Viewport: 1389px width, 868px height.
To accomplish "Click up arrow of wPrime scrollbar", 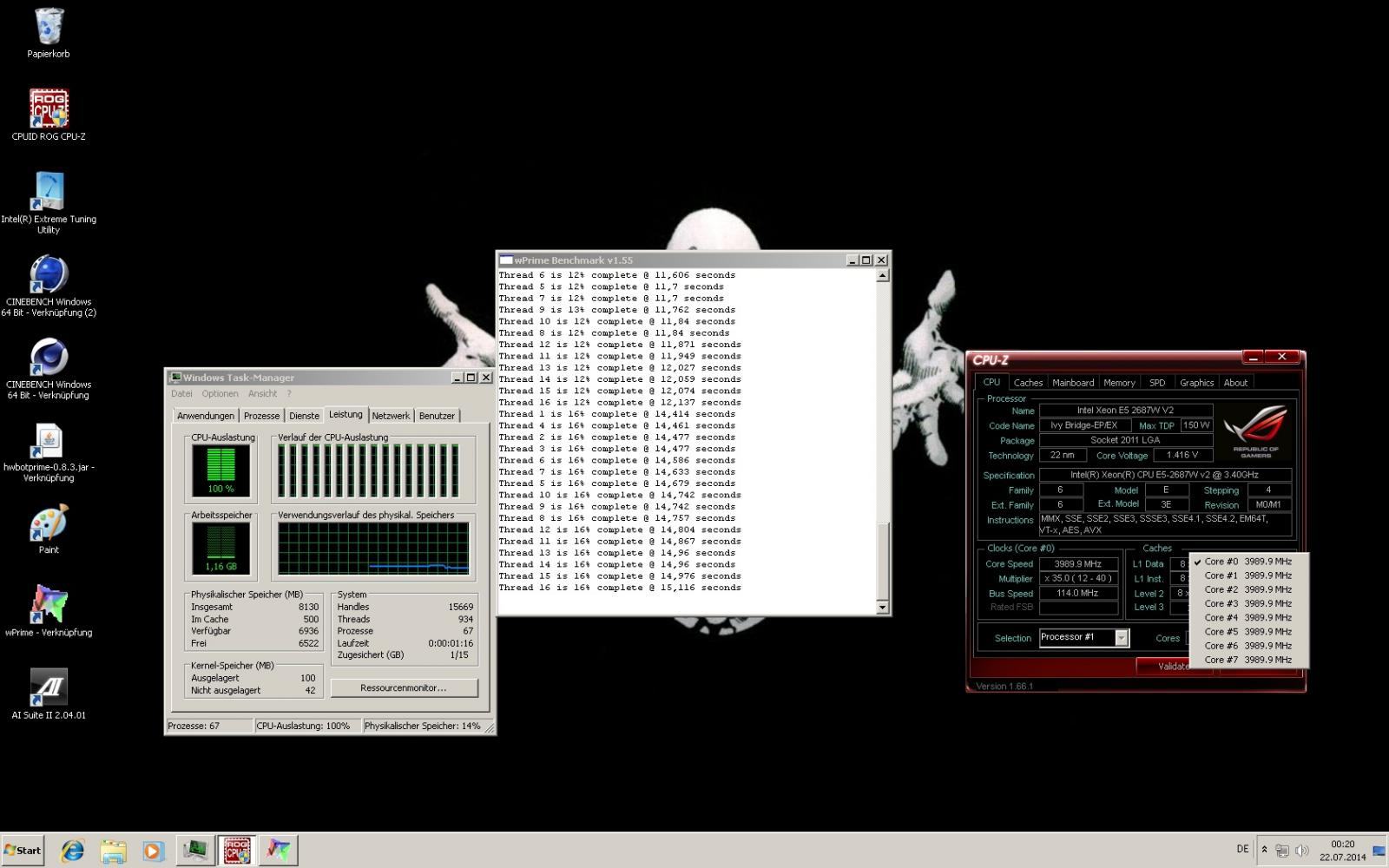I will point(882,276).
